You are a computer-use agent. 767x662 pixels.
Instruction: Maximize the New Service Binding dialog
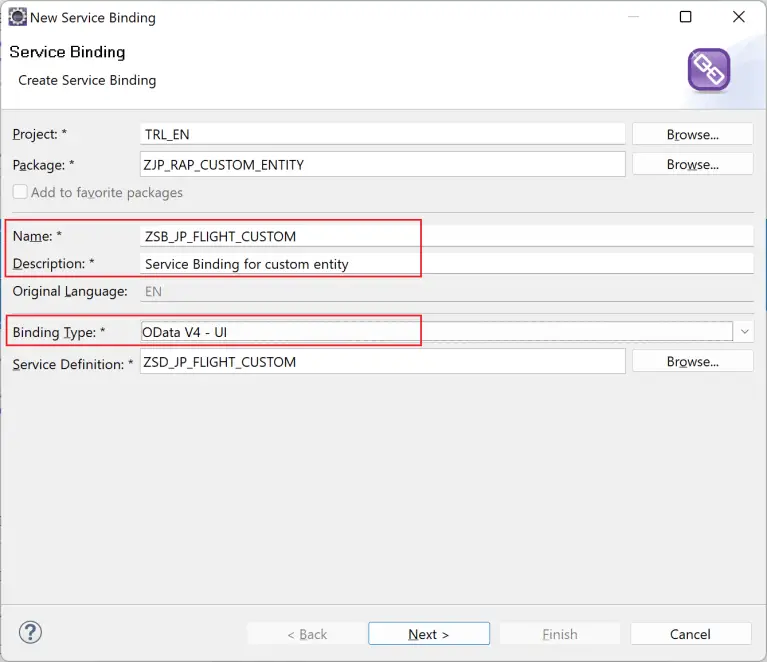coord(686,17)
